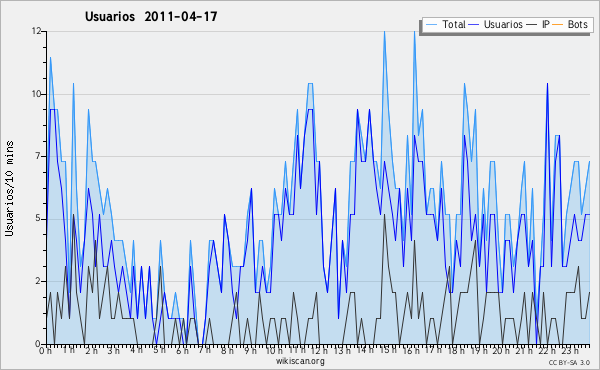
Task: Click the x-axis label '7 h'
Action: (x=204, y=350)
